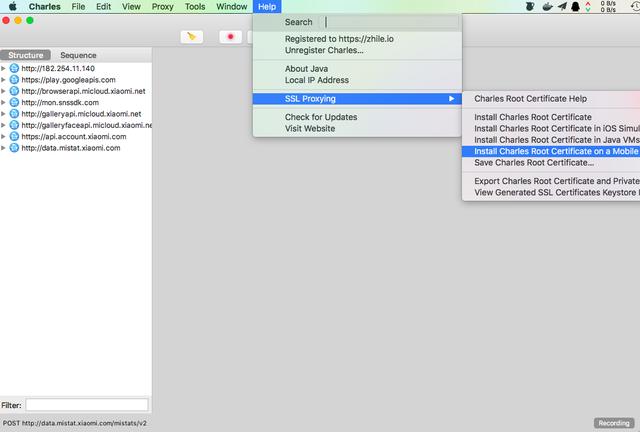
Task: Open the Window menu
Action: click(231, 7)
